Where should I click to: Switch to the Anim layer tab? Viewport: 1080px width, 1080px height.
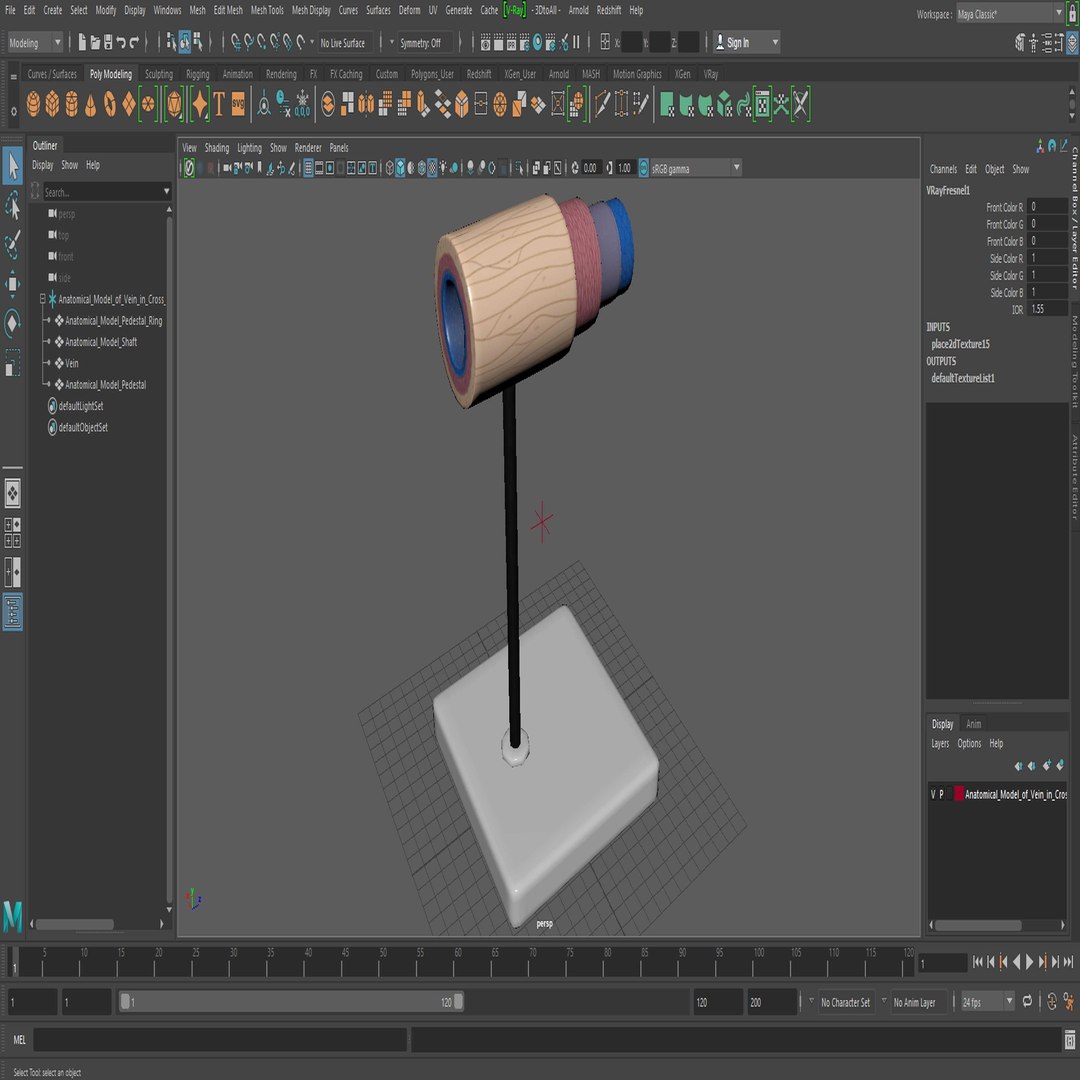[x=973, y=724]
